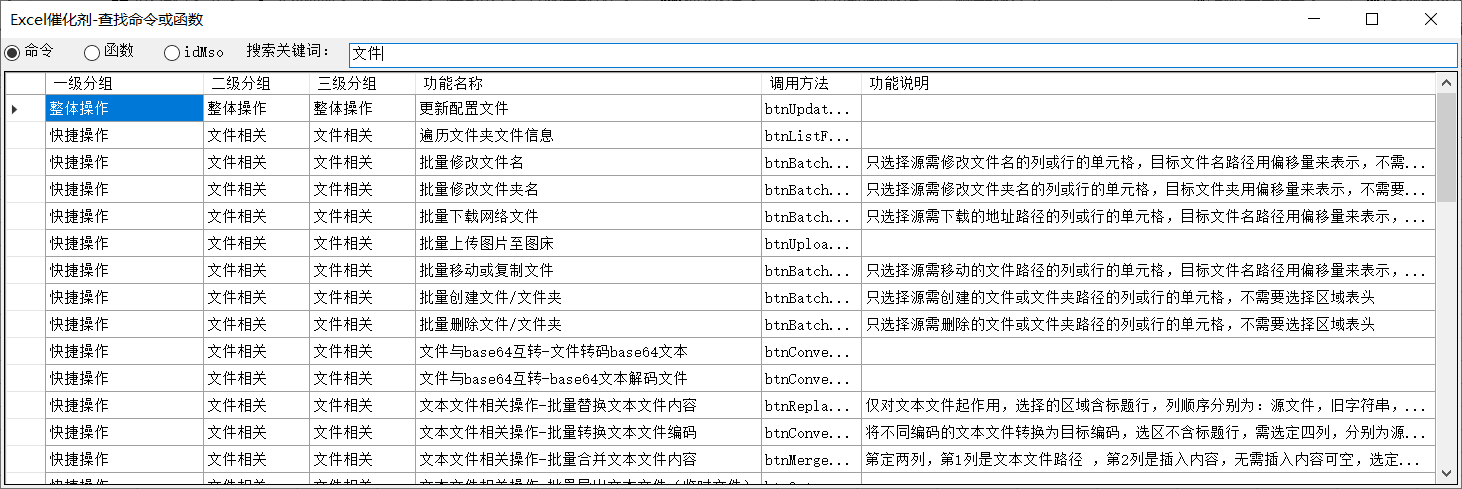The width and height of the screenshot is (1462, 489).
Task: Close the 查找命令或函数 window
Action: click(x=1431, y=18)
